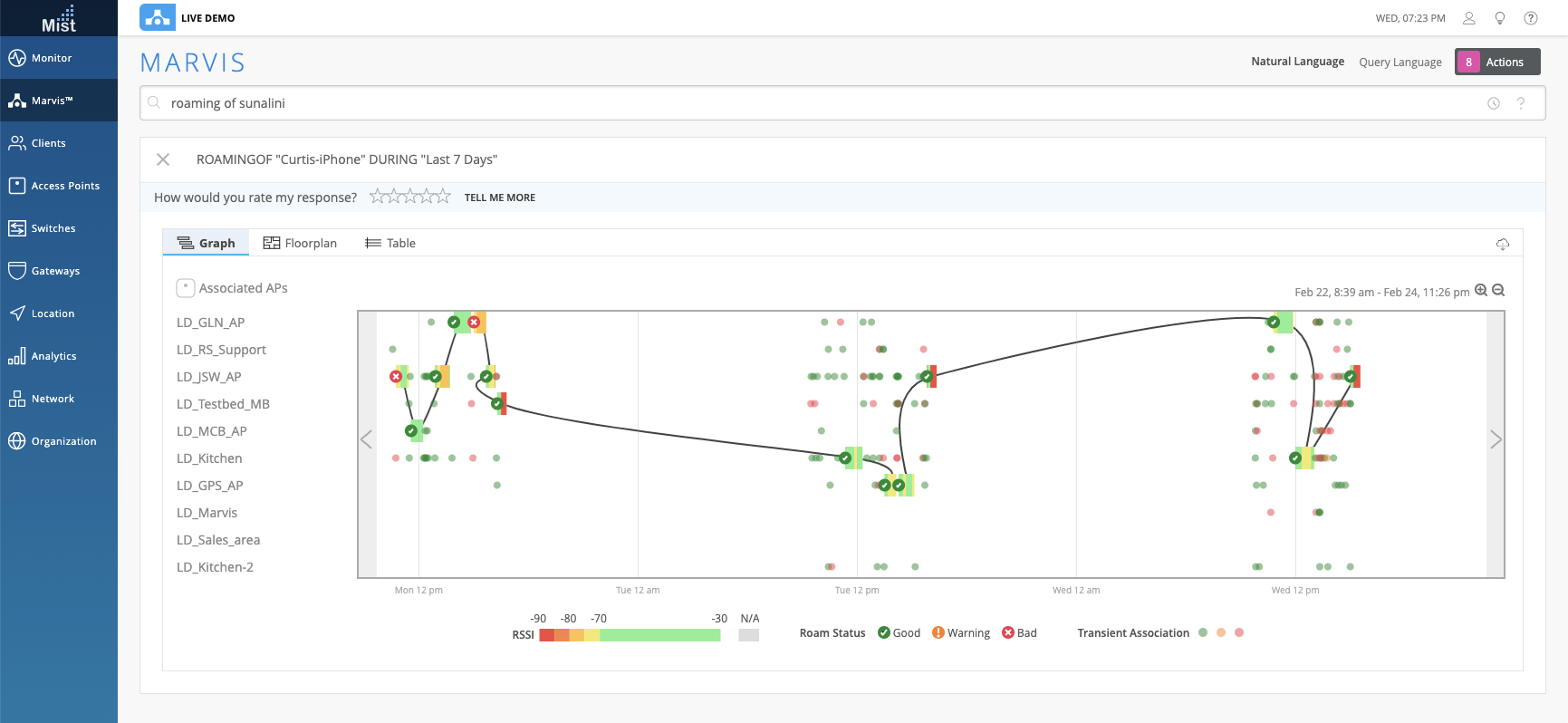Open the search history clock icon
This screenshot has width=1568, height=723.
(1494, 103)
